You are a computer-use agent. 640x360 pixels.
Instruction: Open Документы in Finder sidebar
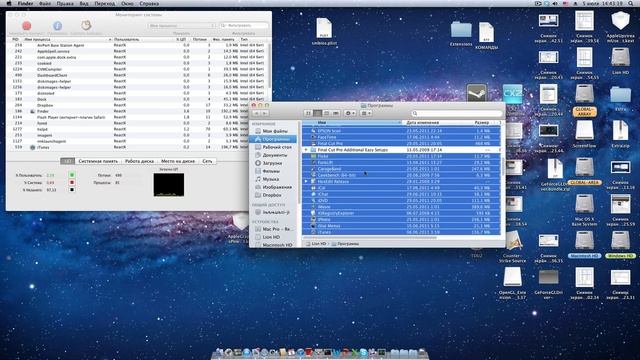pos(274,155)
